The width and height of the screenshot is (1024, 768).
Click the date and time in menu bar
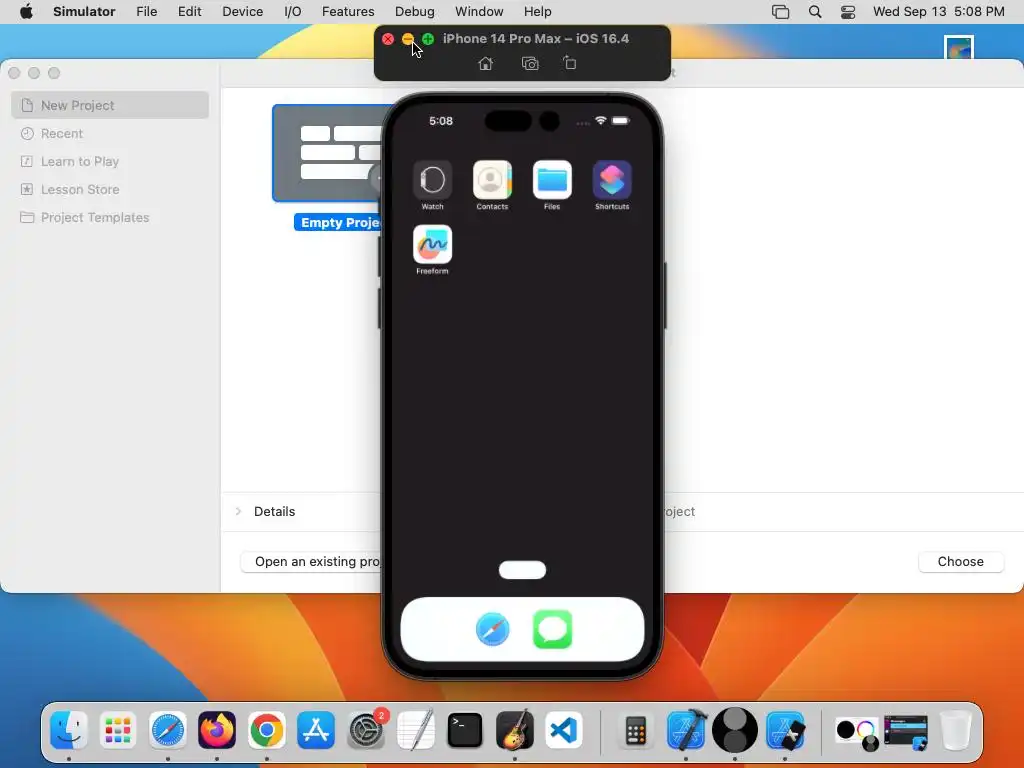click(938, 12)
